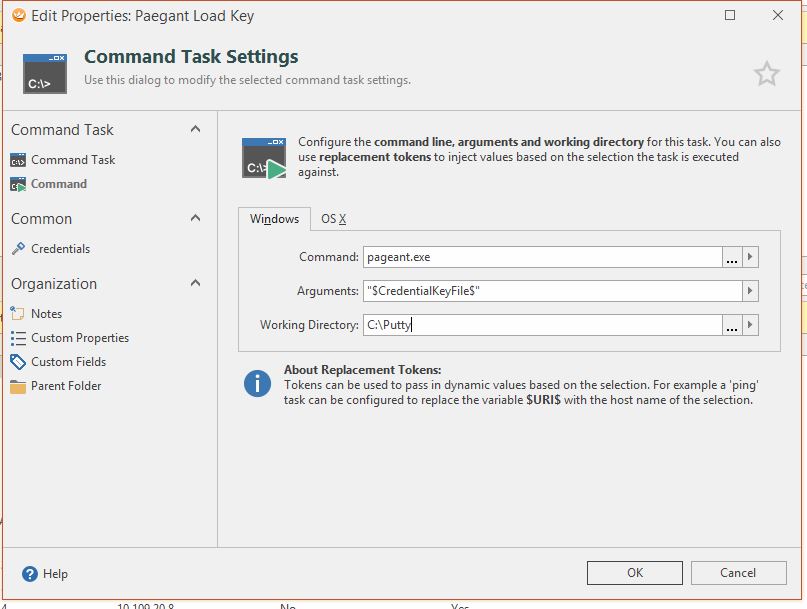Viewport: 807px width, 609px height.
Task: Select the Command item icon in sidebar
Action: point(18,184)
